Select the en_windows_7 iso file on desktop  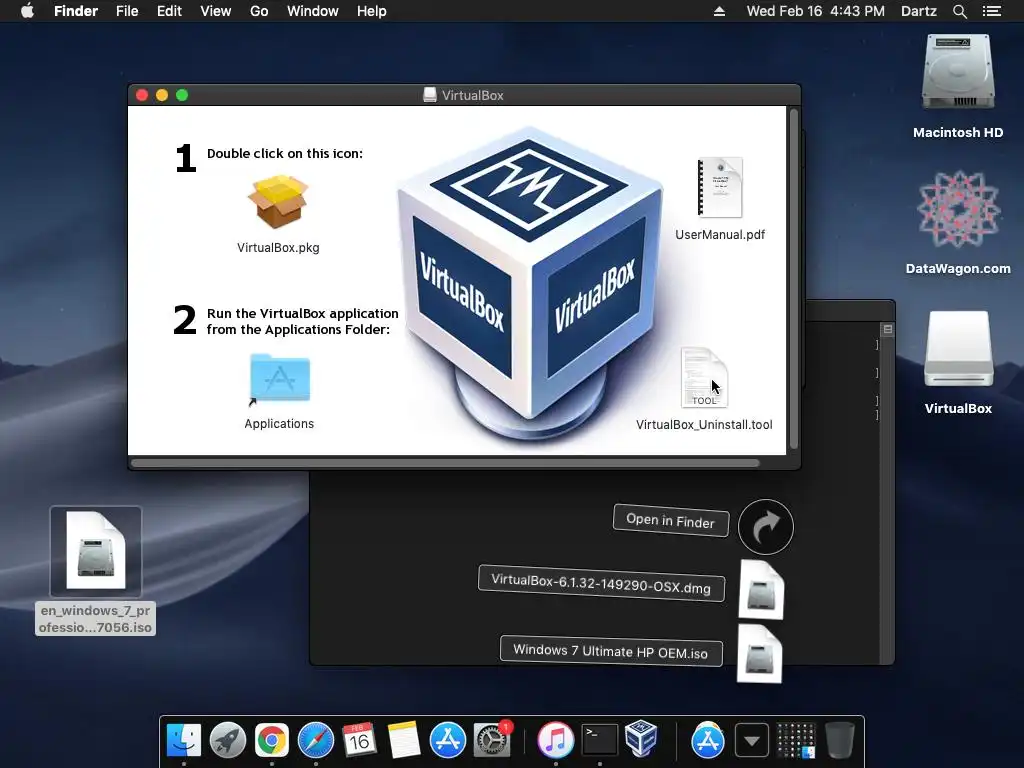click(x=96, y=551)
